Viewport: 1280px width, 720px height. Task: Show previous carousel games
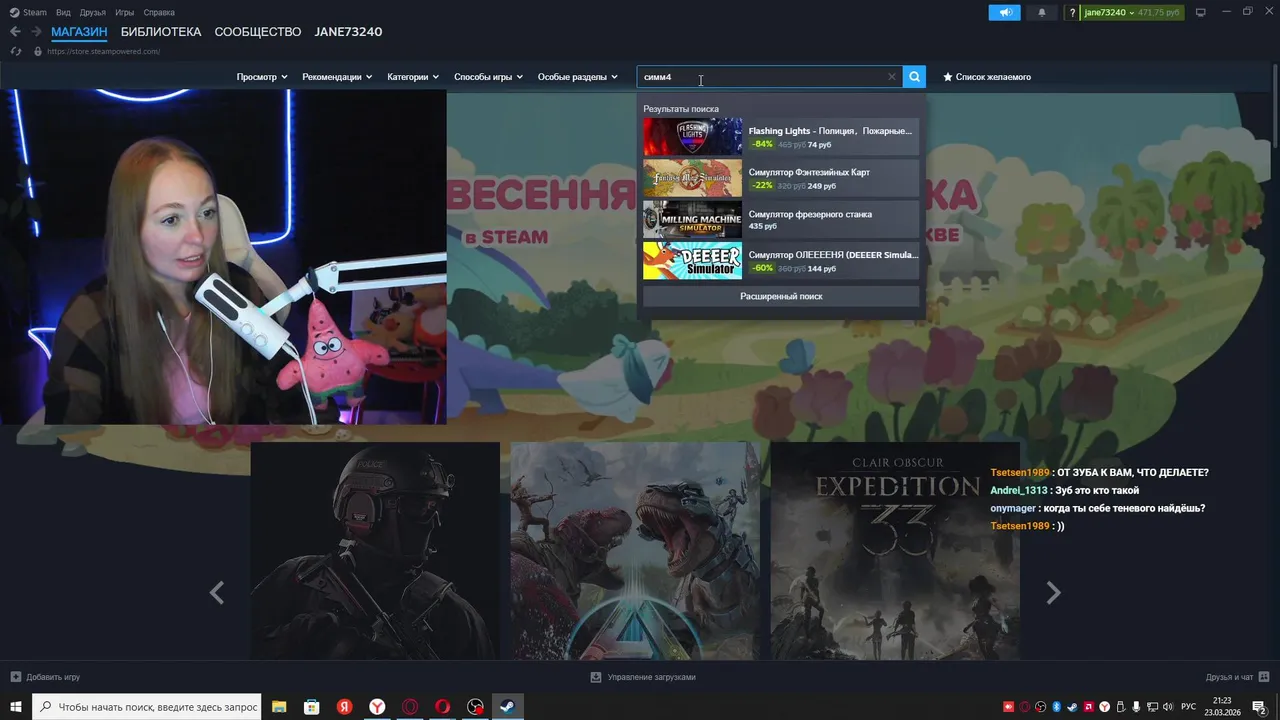217,593
